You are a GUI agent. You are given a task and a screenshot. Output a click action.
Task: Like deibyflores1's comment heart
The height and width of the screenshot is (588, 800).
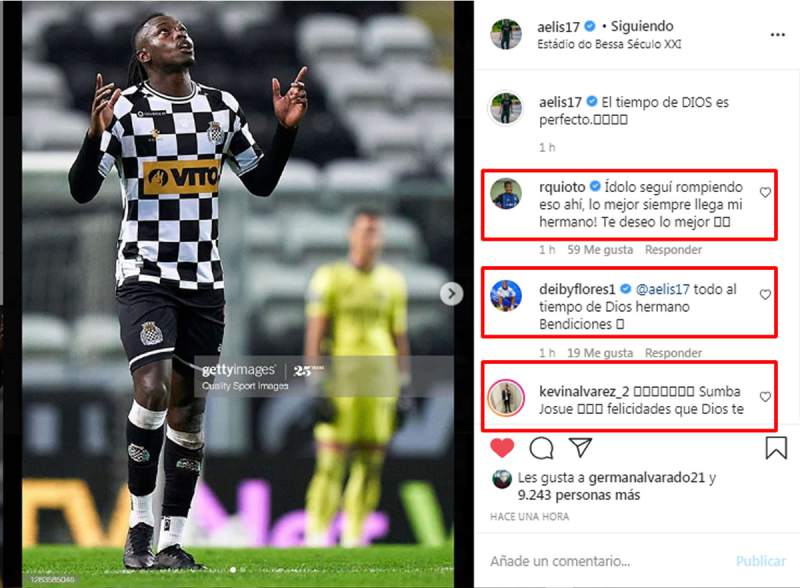tap(765, 295)
